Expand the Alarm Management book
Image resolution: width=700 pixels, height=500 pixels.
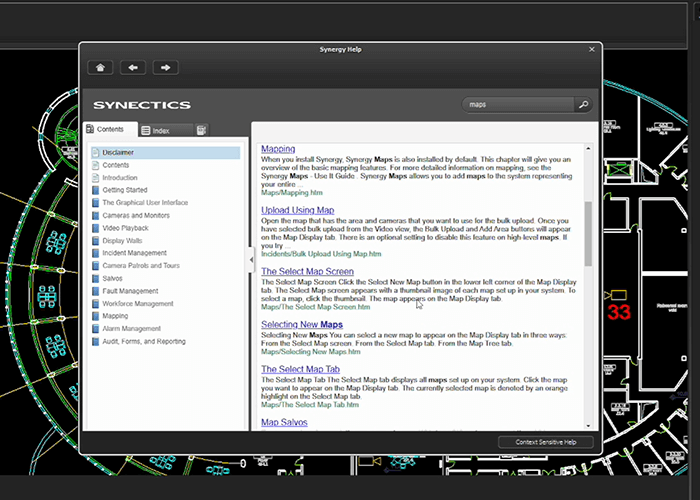point(131,329)
